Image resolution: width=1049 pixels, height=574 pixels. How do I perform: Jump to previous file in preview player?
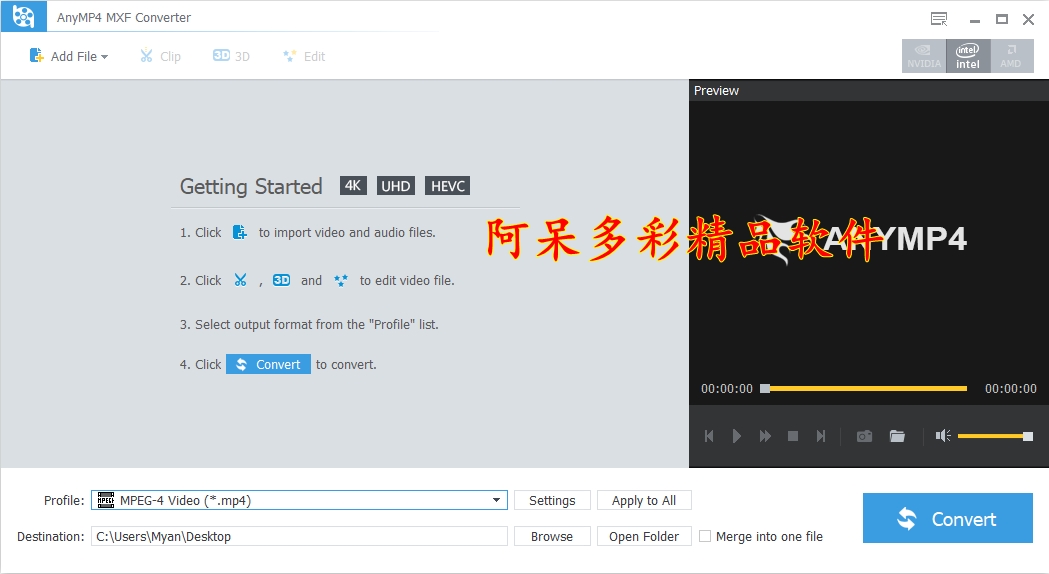[709, 436]
